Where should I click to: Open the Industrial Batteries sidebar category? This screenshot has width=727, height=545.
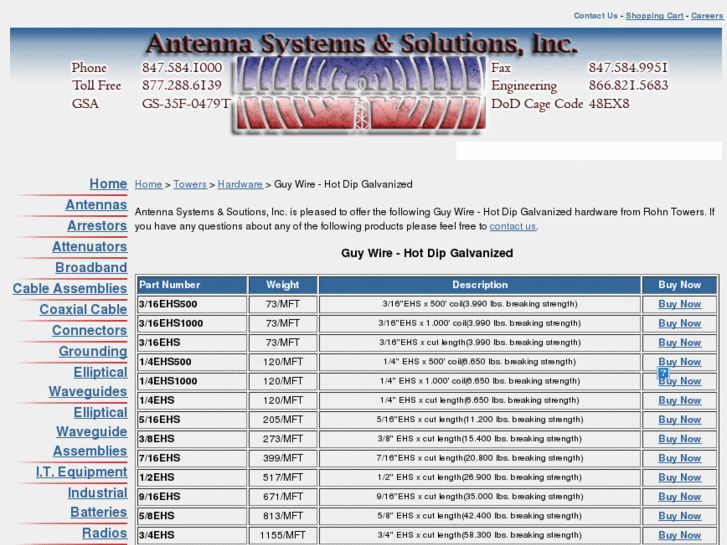98,502
